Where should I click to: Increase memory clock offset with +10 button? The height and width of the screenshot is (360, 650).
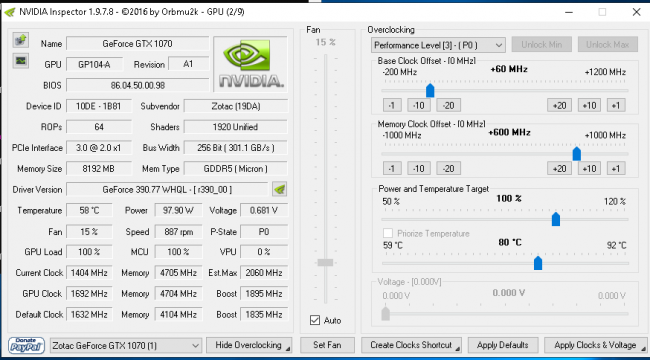point(589,168)
